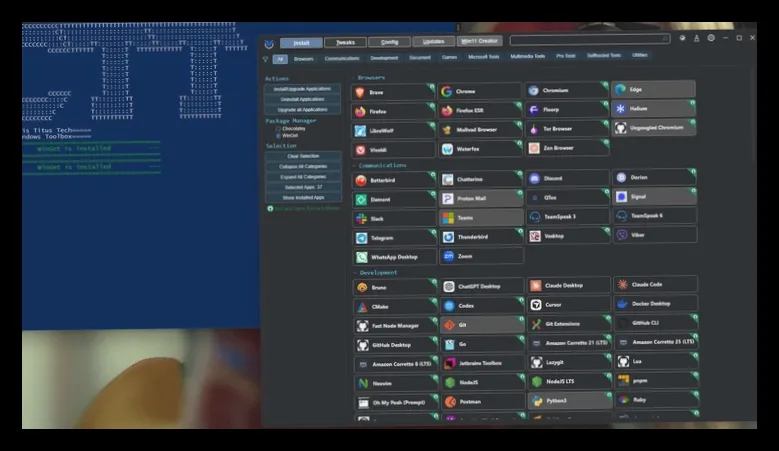The width and height of the screenshot is (779, 451).
Task: Show the All category filter
Action: (x=280, y=59)
